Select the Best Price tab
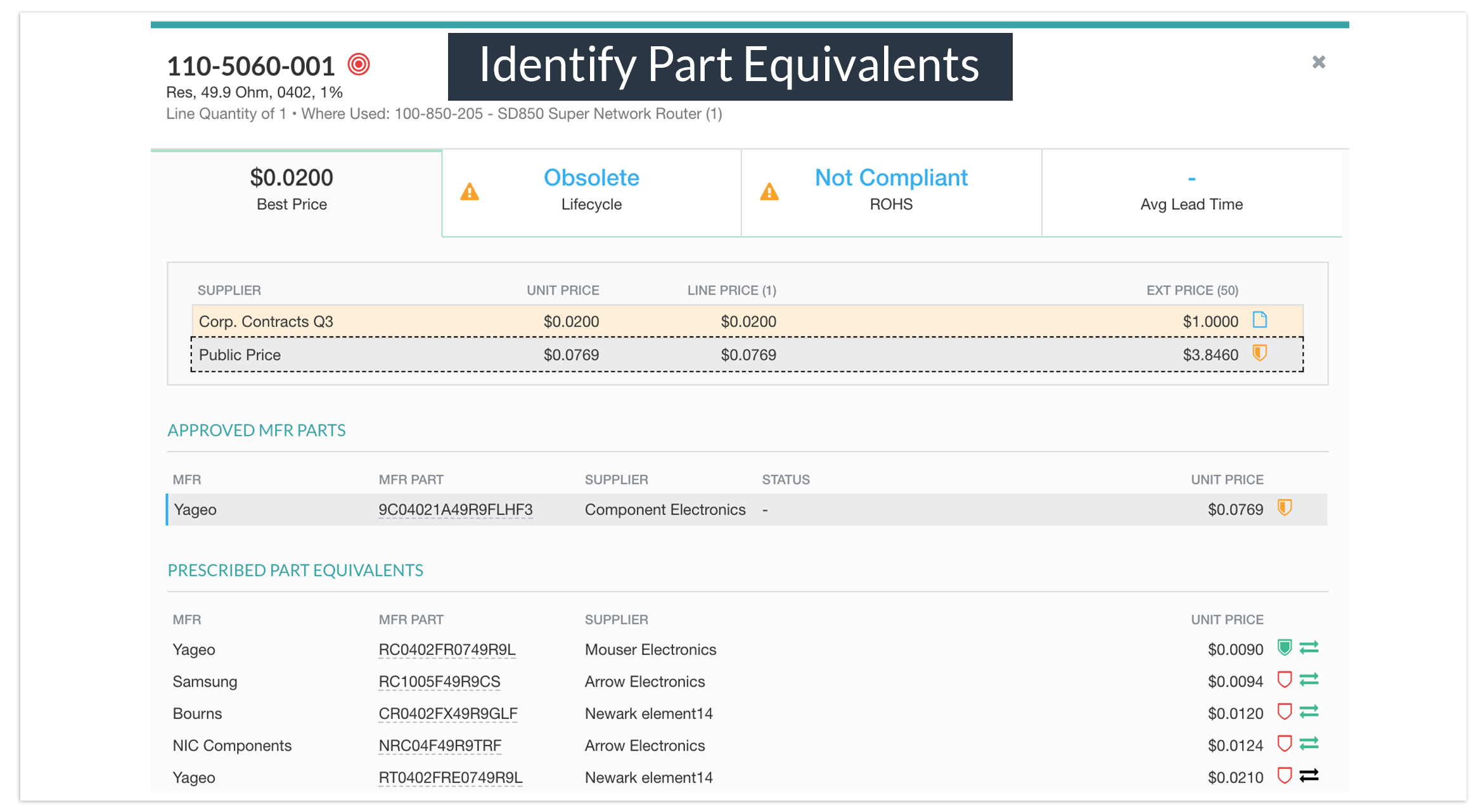The image size is (1483, 812). tap(297, 193)
